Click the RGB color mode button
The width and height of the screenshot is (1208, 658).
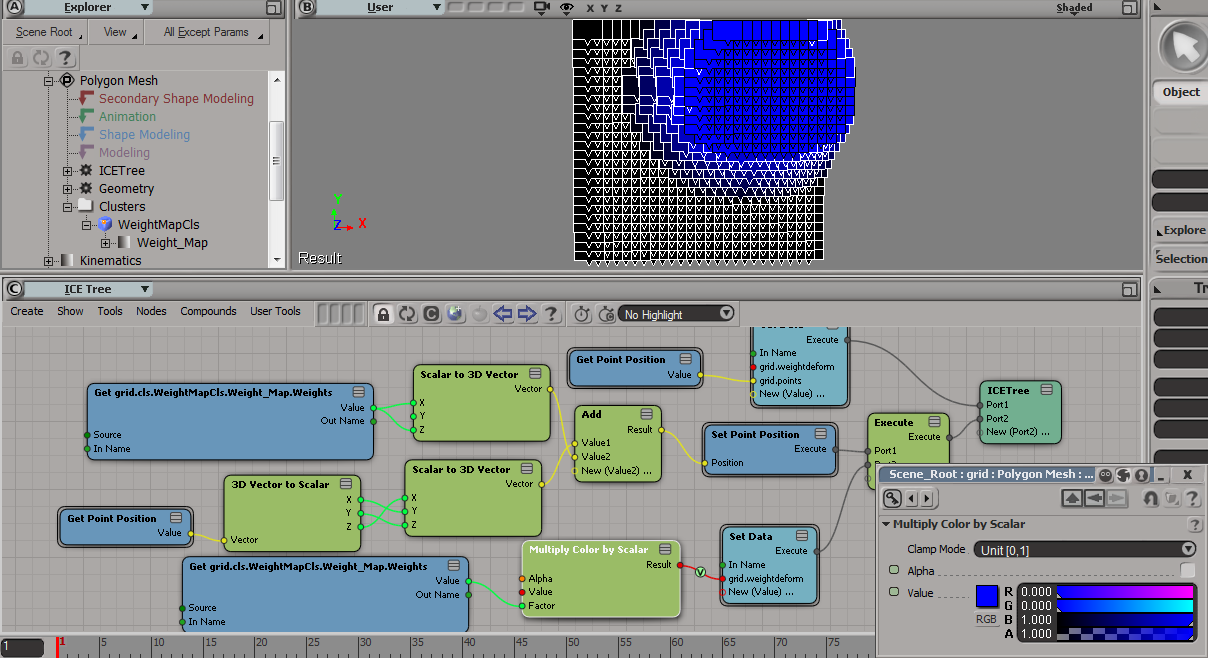(986, 619)
